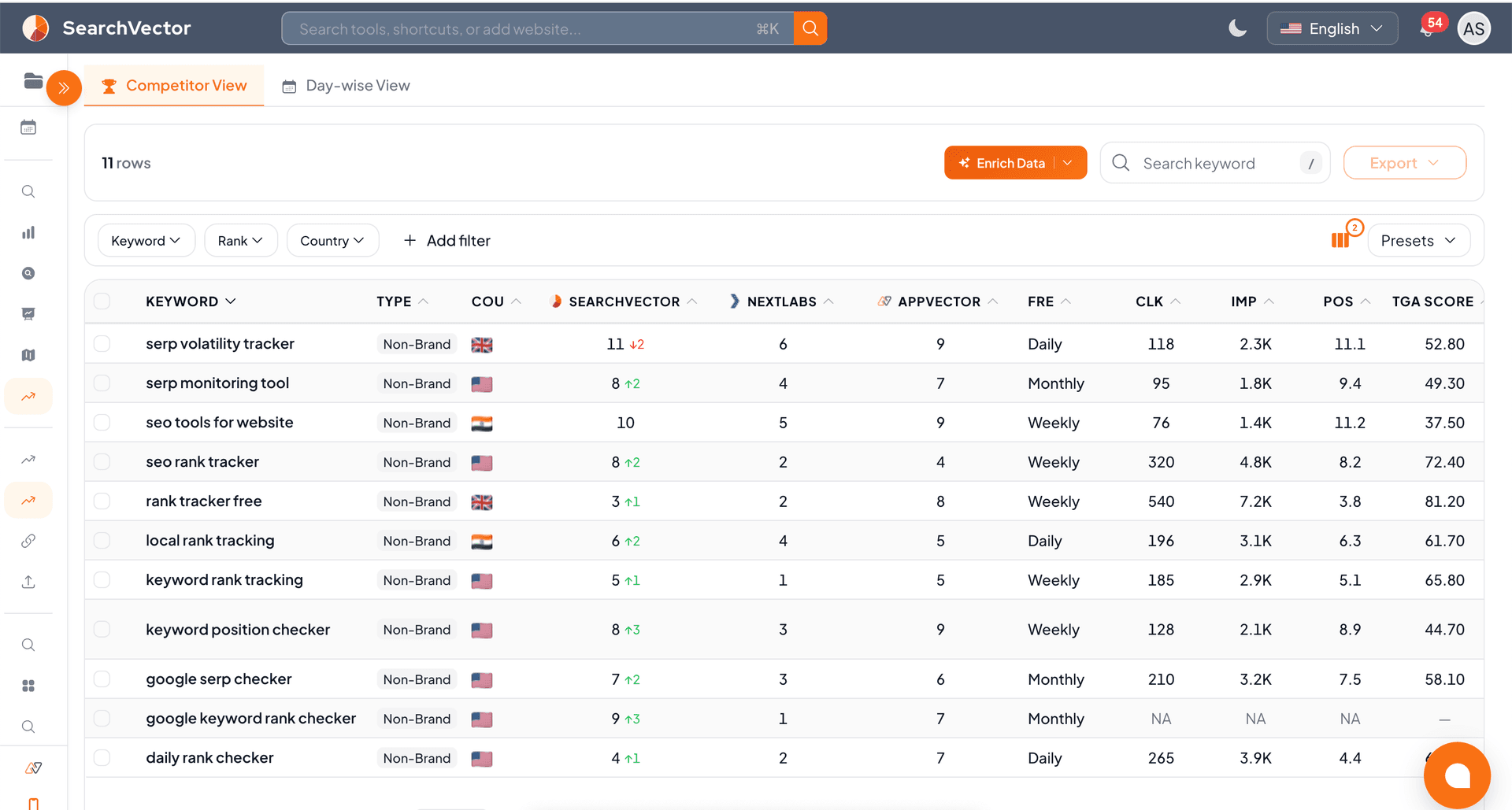
Task: Open the column settings icon with badge 2
Action: click(1341, 239)
